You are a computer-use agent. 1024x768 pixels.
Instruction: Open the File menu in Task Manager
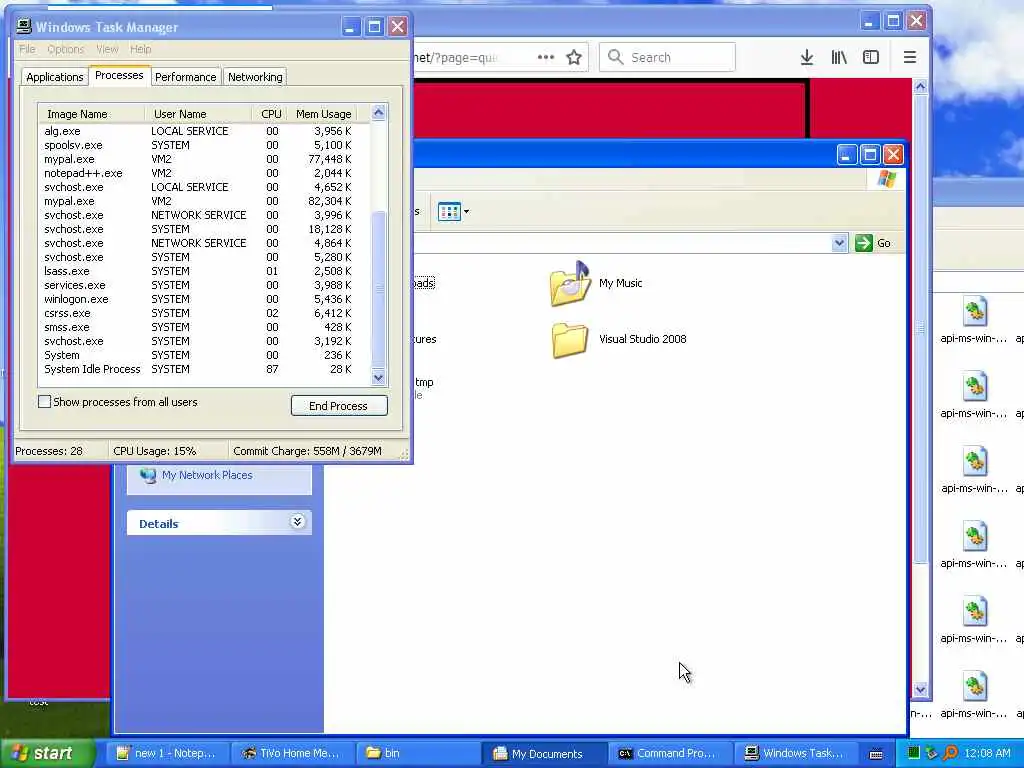[x=27, y=49]
